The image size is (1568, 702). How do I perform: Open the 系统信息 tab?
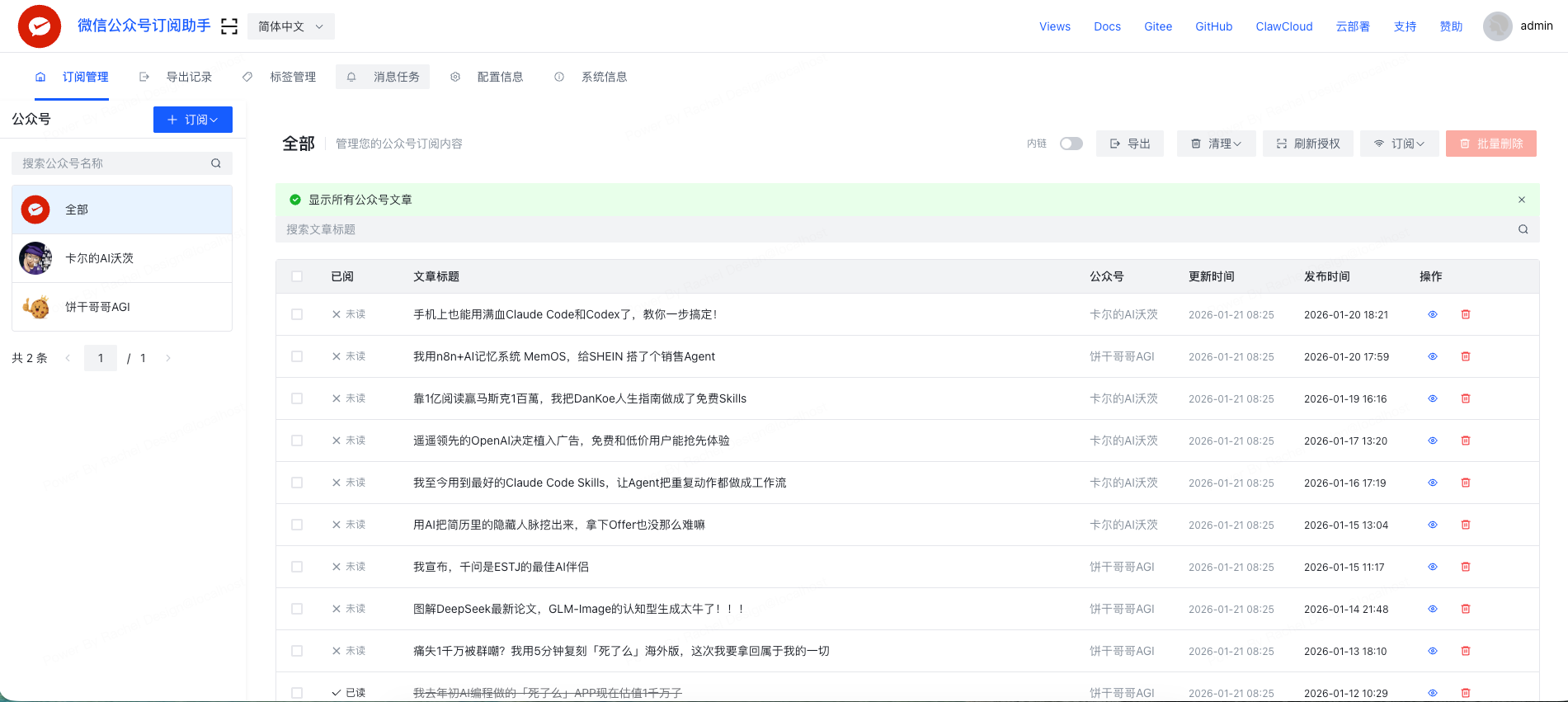(591, 77)
